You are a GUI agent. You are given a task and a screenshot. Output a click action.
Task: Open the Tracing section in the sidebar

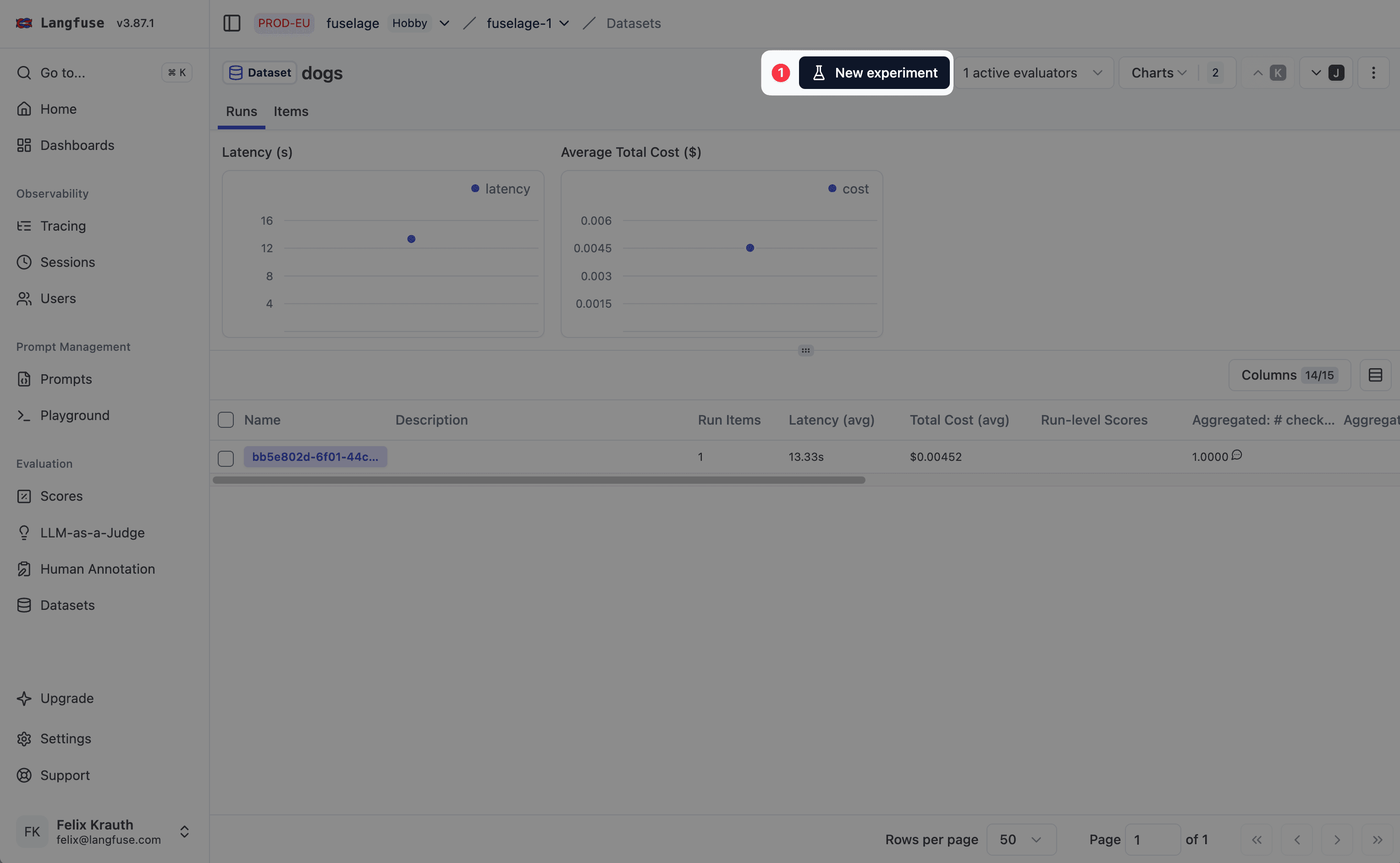pyautogui.click(x=63, y=226)
